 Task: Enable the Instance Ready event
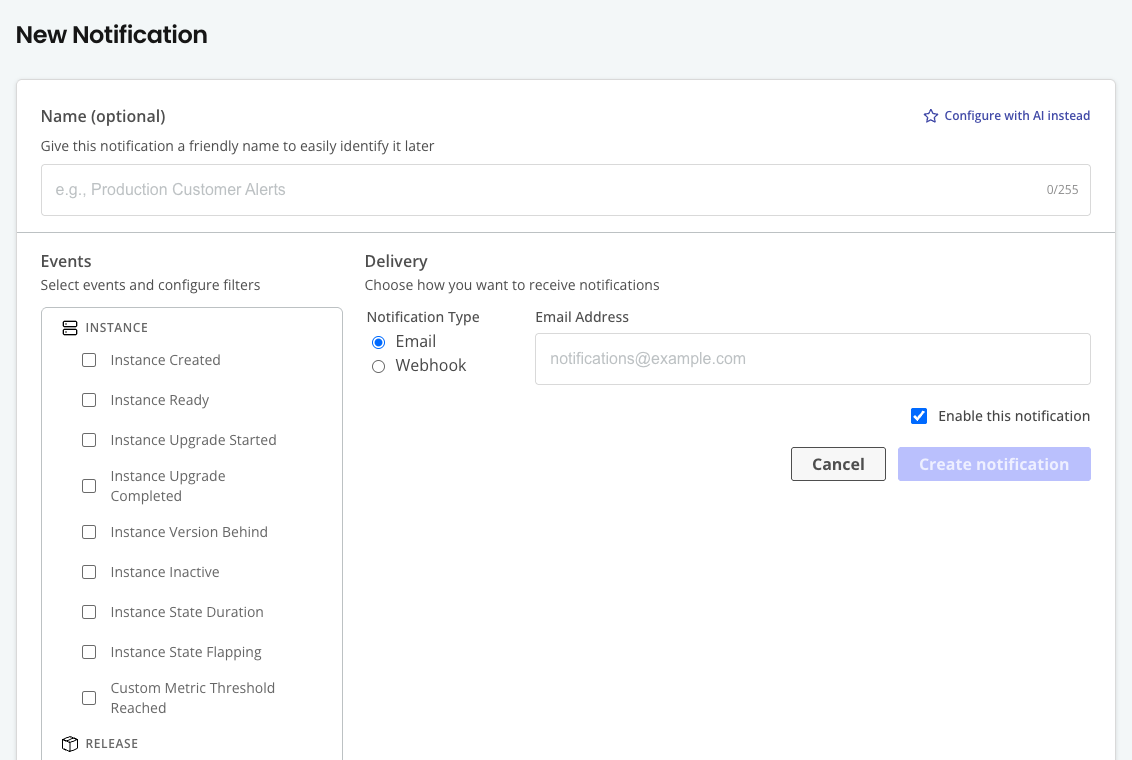[88, 400]
